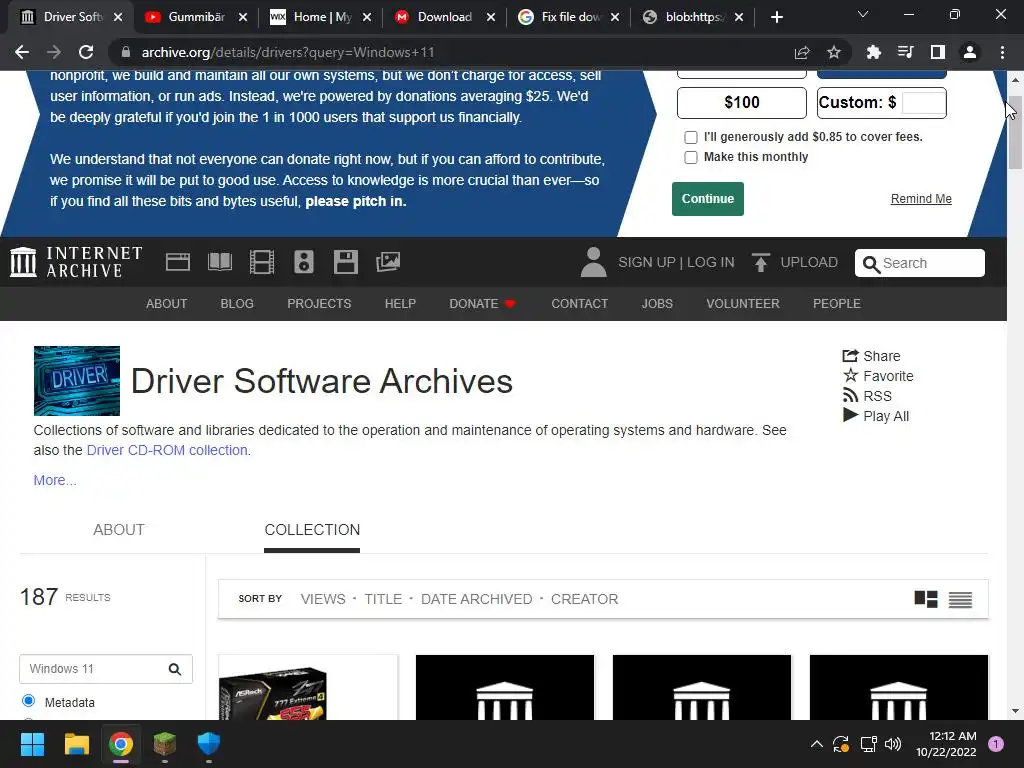Show hidden system tray icons
Image resolution: width=1024 pixels, height=768 pixels.
pos(816,744)
